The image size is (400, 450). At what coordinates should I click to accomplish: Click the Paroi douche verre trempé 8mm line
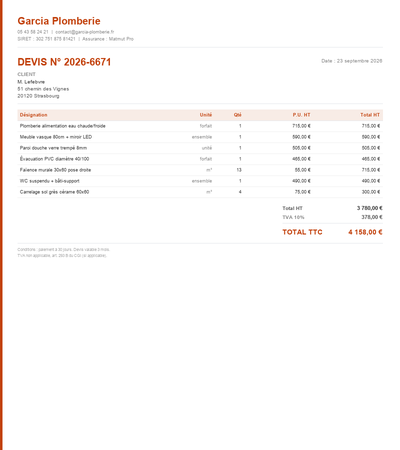coord(200,148)
